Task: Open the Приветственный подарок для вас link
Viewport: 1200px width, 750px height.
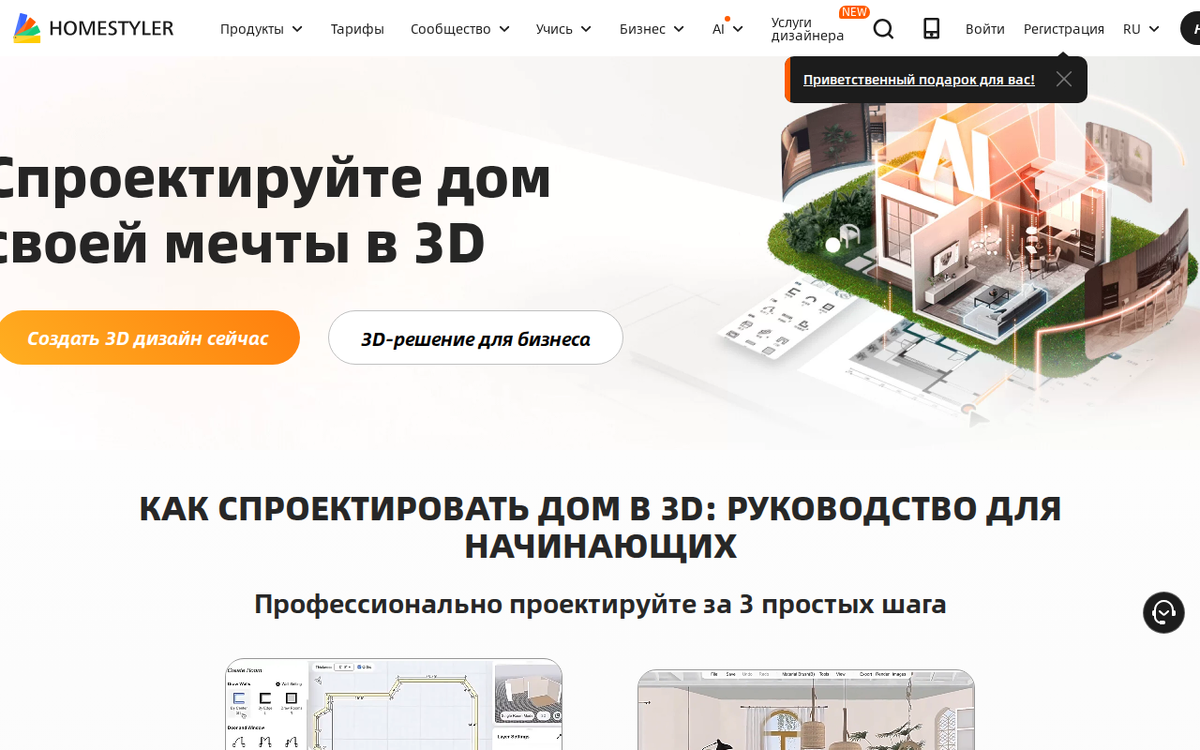Action: 919,79
